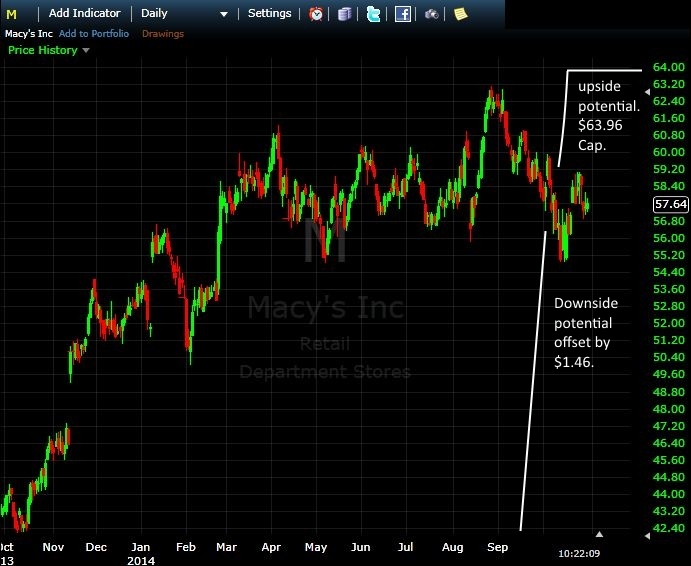Click Add to Portfolio link
The image size is (691, 566).
(94, 34)
